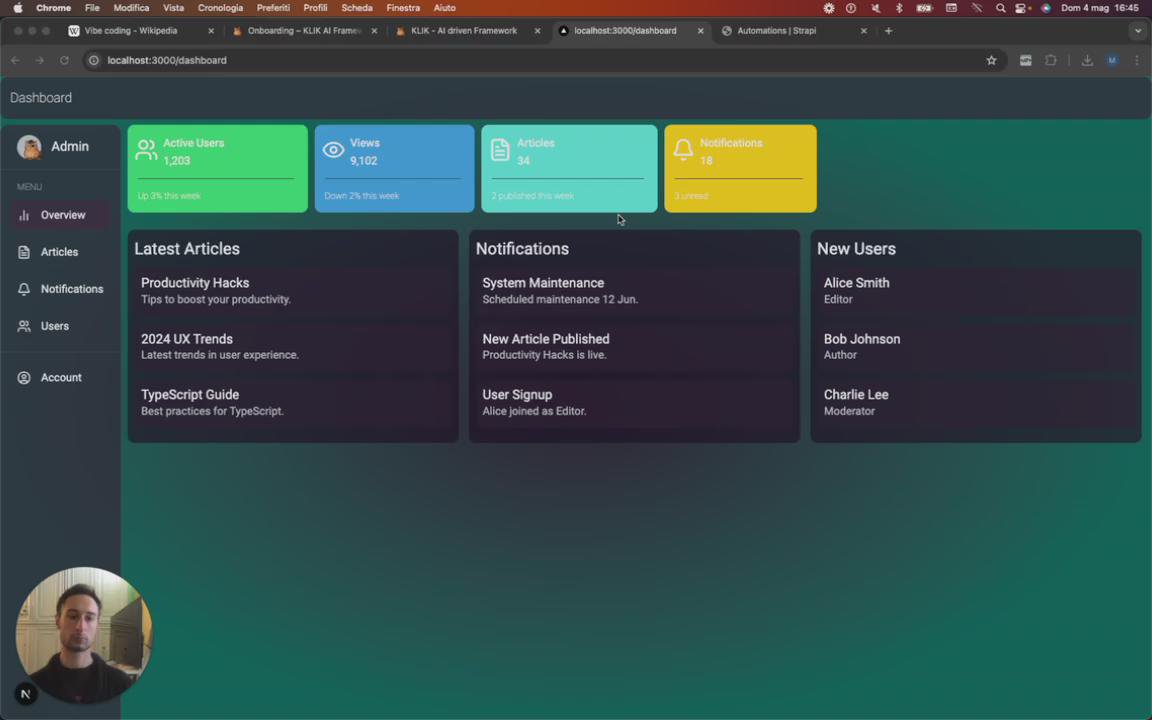This screenshot has height=720, width=1152.
Task: Click the Articles document icon in sidebar
Action: (x=24, y=252)
